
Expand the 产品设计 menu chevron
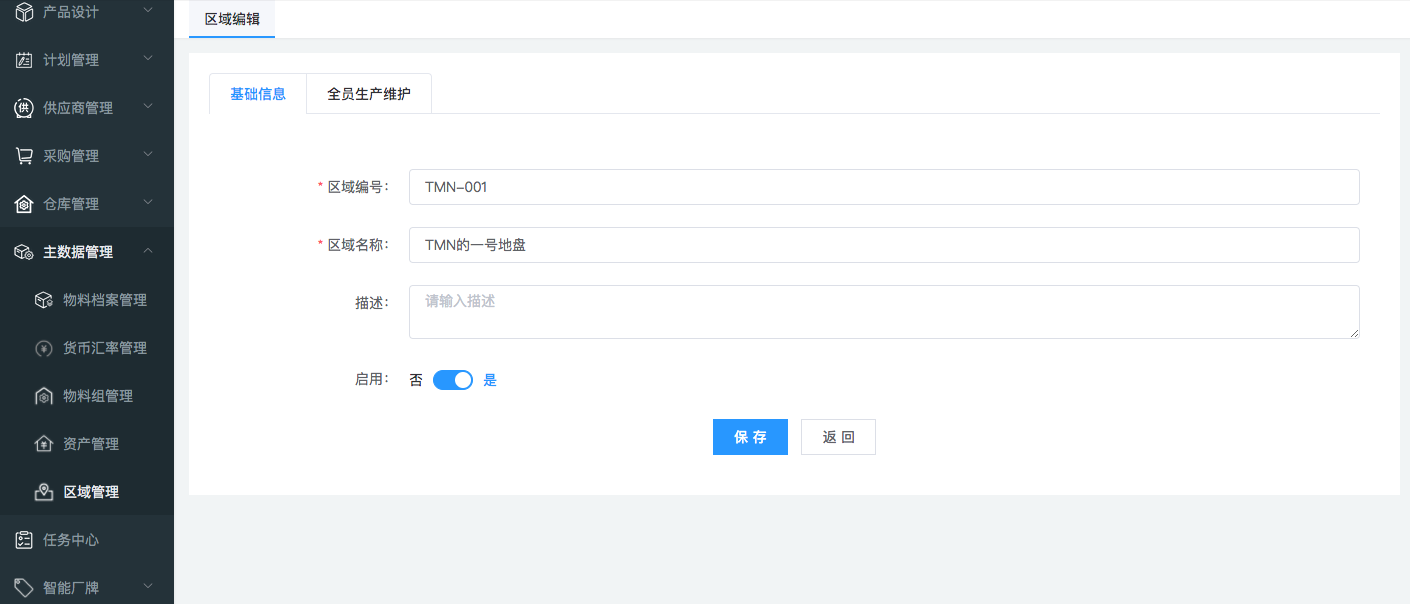click(x=148, y=11)
